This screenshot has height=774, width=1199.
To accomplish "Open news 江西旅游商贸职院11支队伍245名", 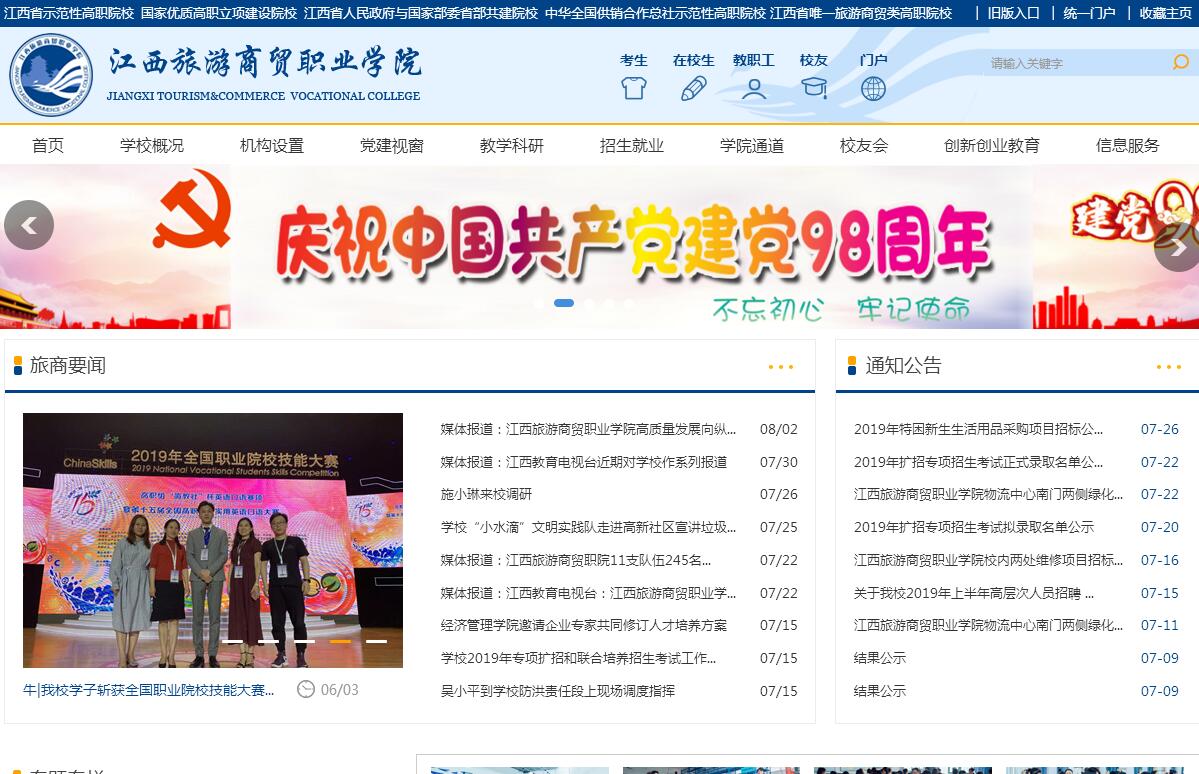I will pos(576,560).
